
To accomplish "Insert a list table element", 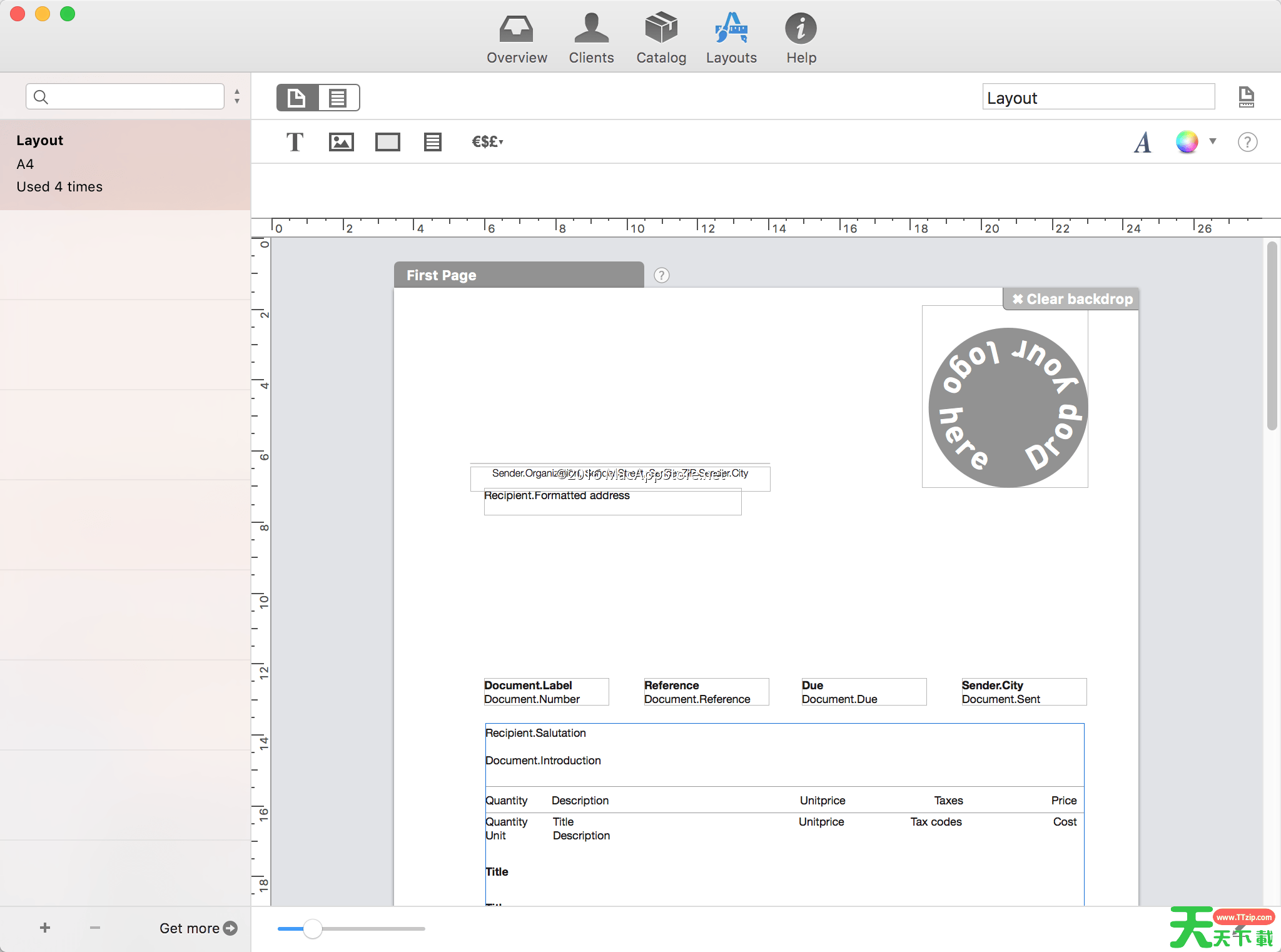I will (x=432, y=142).
